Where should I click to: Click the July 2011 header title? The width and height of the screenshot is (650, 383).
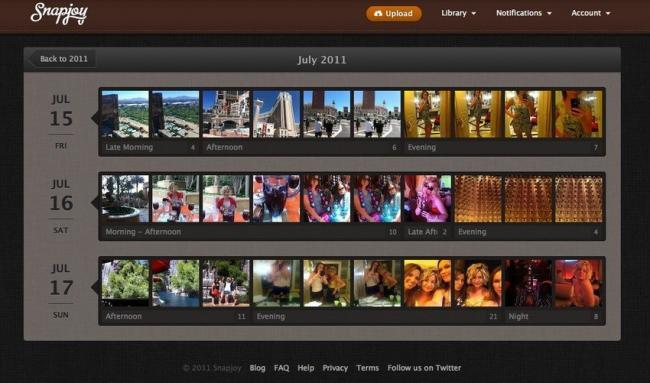coord(322,60)
